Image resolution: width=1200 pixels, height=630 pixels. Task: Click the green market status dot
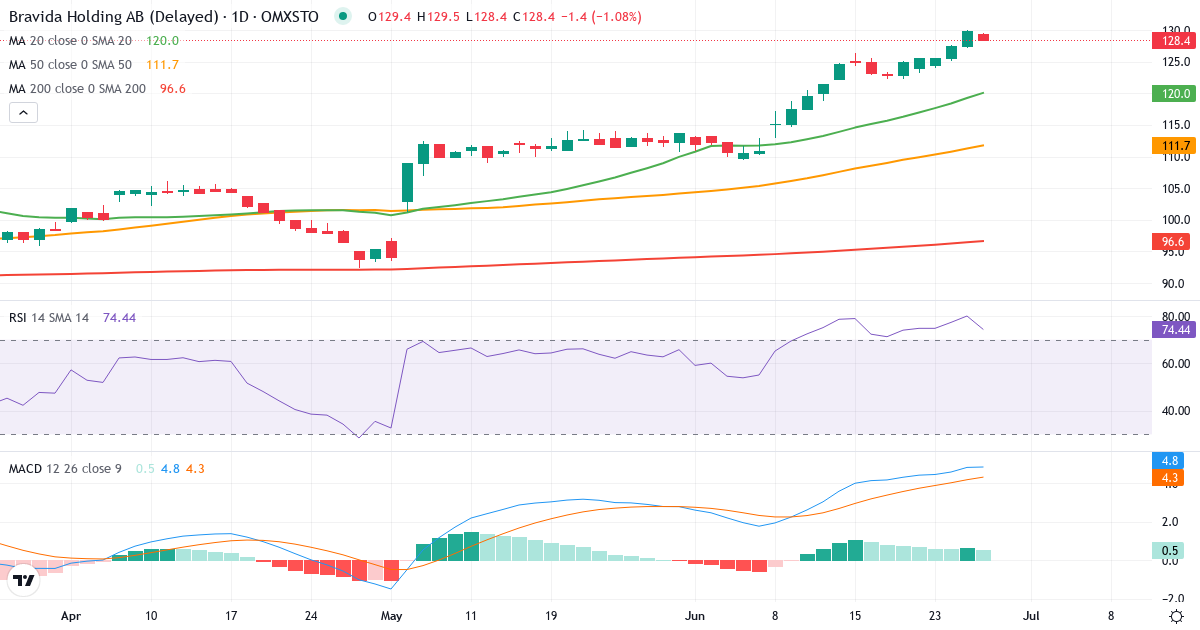coord(344,16)
